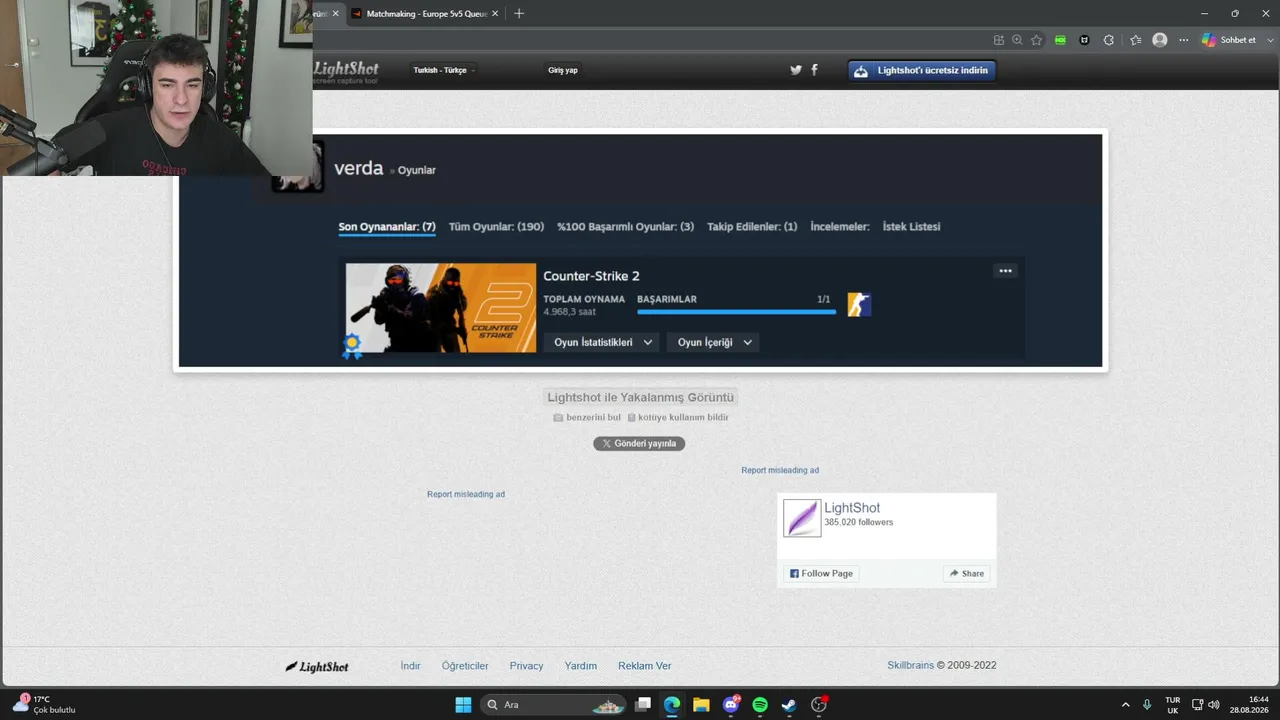Click the Gönderi yayınla post button

(639, 443)
